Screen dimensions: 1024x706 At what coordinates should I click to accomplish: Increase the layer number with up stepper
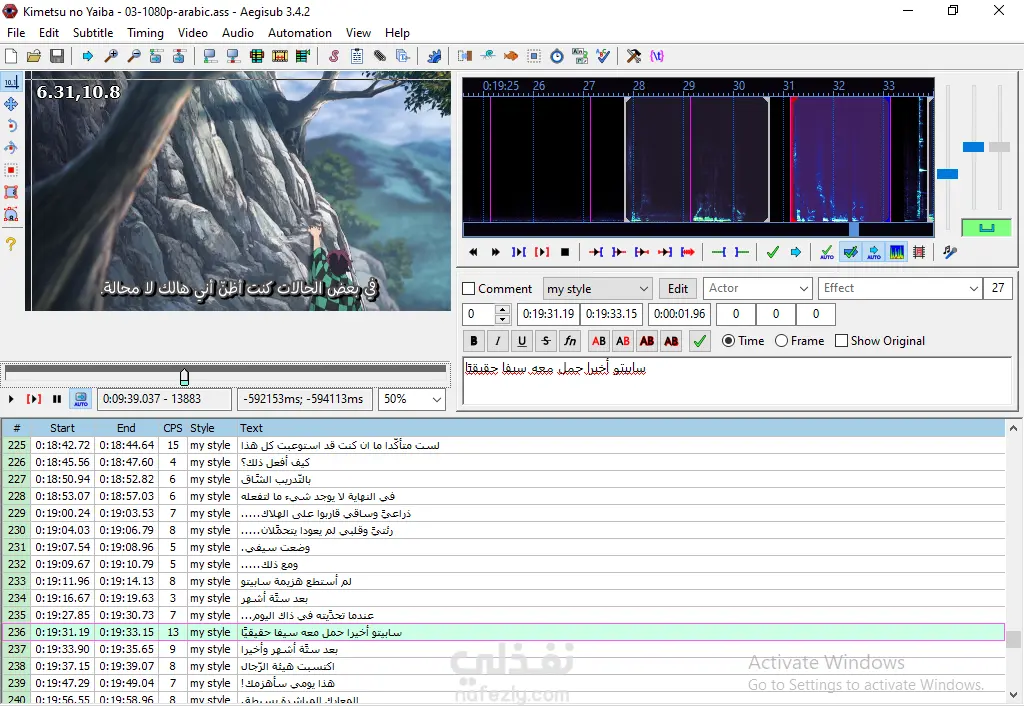[x=502, y=310]
